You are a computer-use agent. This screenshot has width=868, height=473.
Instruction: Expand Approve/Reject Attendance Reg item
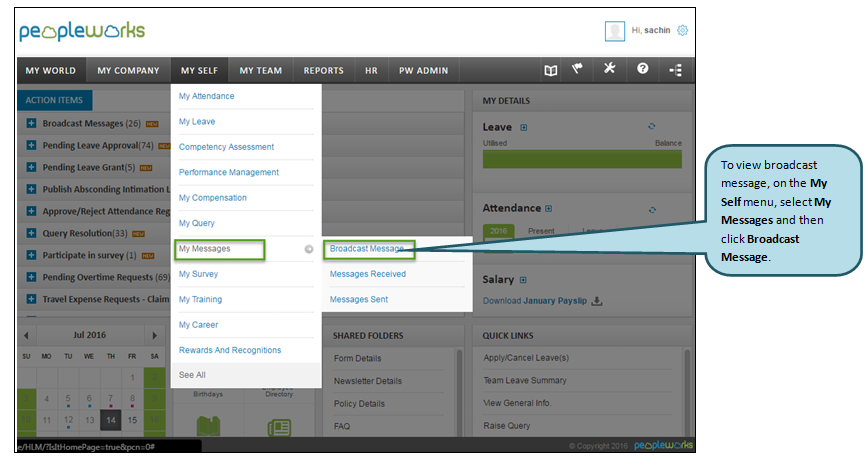(32, 211)
